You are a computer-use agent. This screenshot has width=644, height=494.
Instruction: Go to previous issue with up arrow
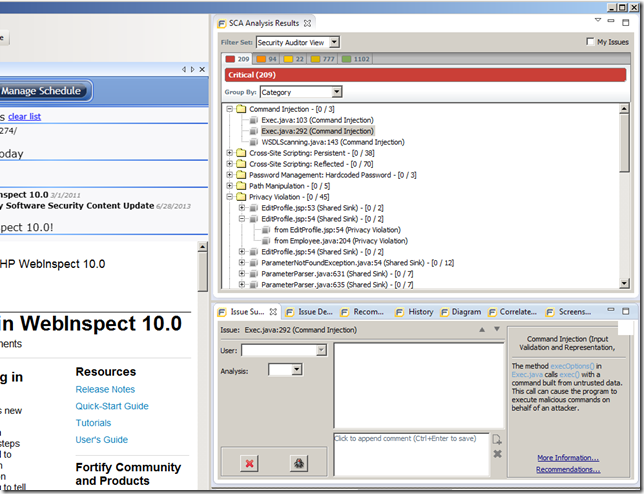pyautogui.click(x=482, y=330)
